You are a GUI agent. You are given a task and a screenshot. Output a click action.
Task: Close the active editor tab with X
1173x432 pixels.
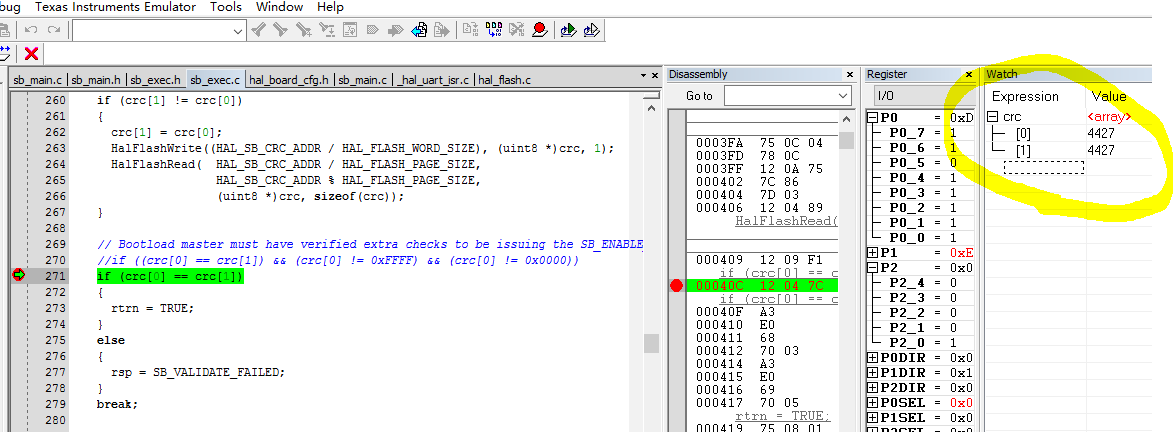point(654,76)
